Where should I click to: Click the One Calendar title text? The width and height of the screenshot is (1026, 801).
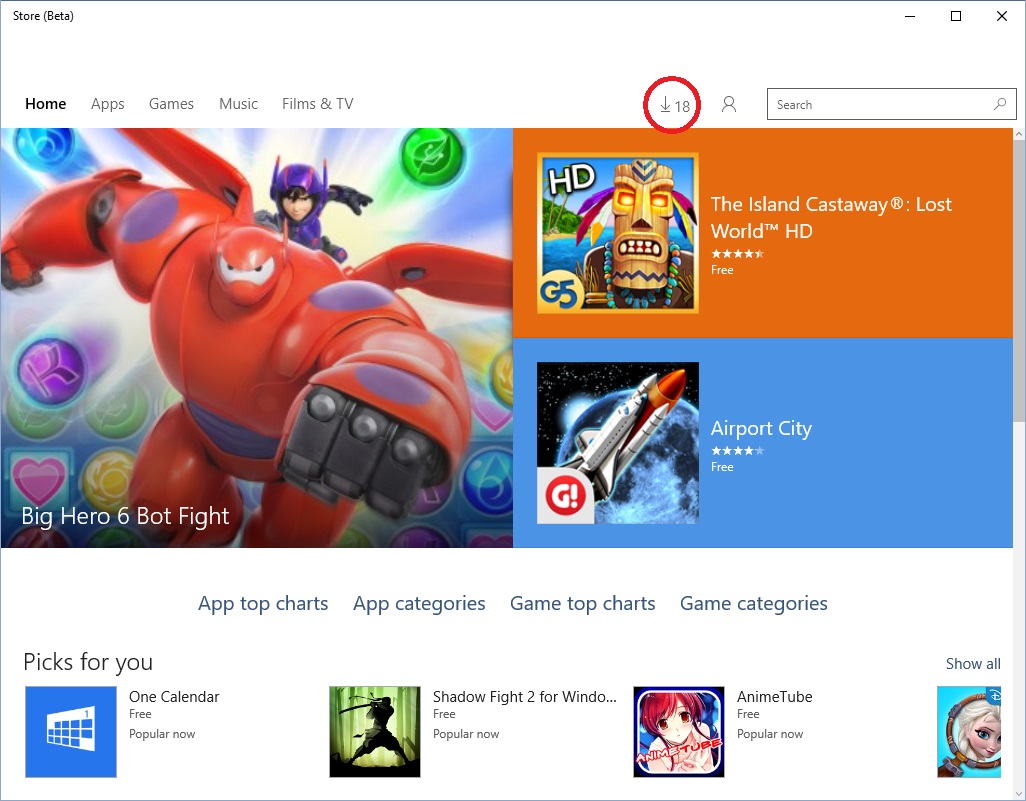click(174, 697)
